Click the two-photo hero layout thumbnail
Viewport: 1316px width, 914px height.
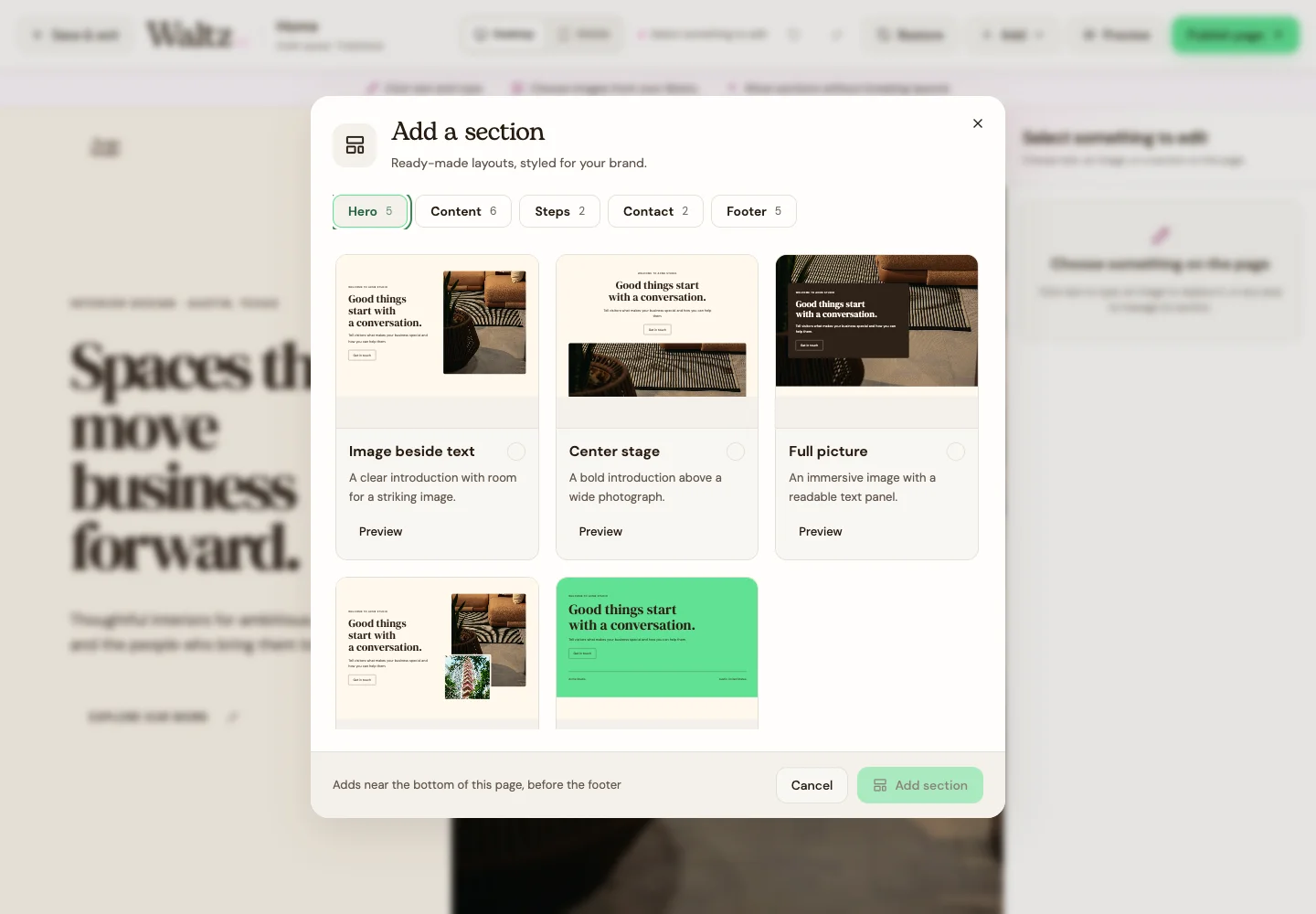click(437, 653)
